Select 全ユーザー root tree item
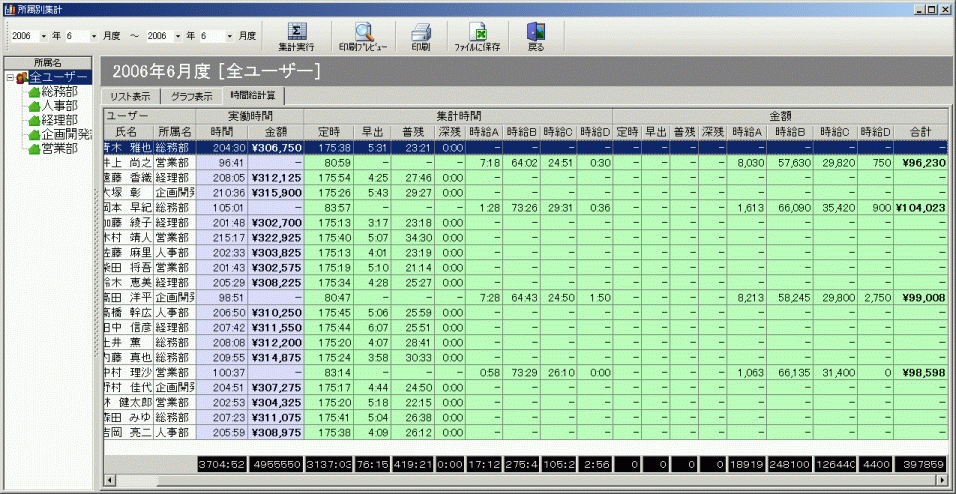This screenshot has height=494, width=956. (x=59, y=77)
